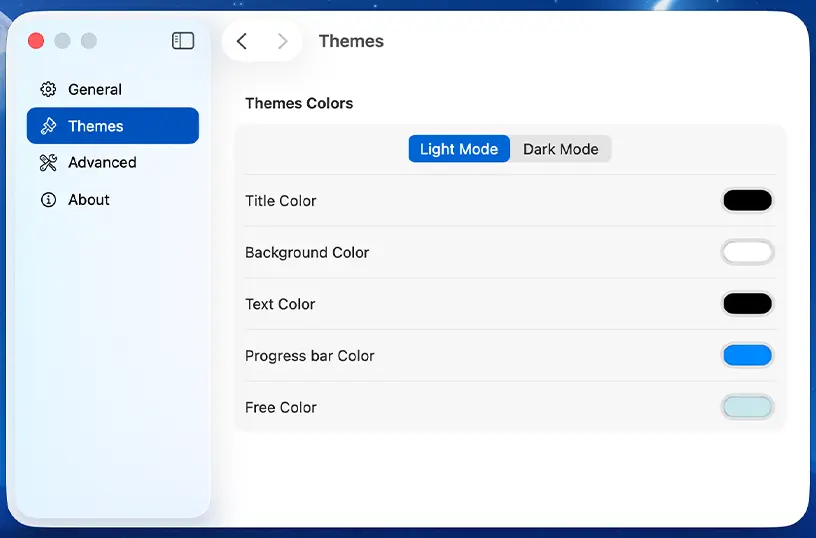This screenshot has width=816, height=538.
Task: Edit the Free Color swatch
Action: click(747, 407)
